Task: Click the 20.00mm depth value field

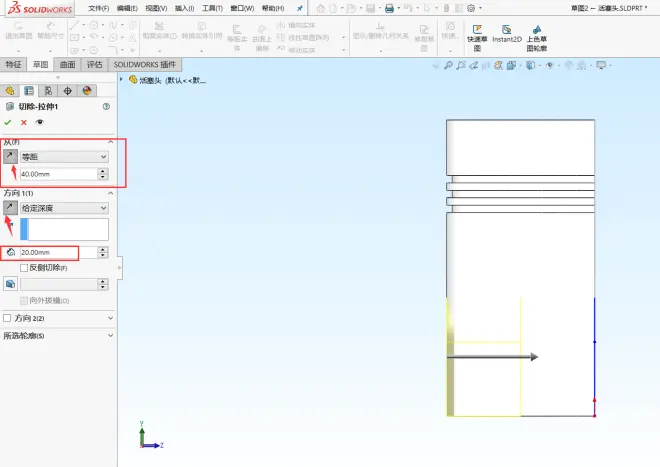Action: (59, 252)
